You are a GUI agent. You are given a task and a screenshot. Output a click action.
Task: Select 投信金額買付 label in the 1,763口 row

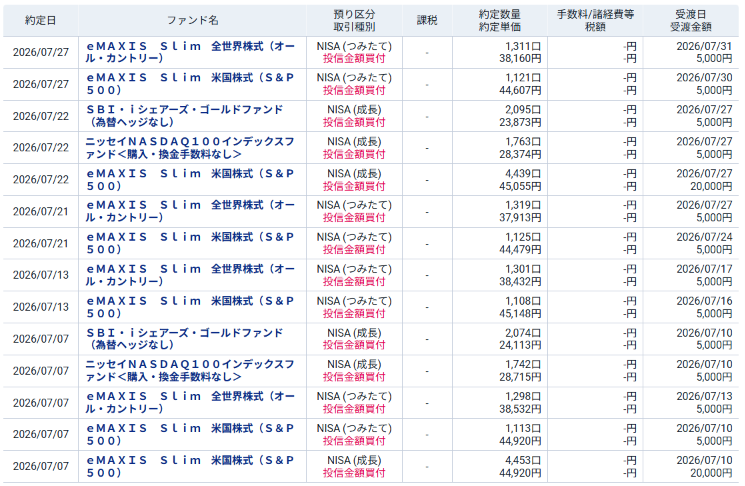354,154
